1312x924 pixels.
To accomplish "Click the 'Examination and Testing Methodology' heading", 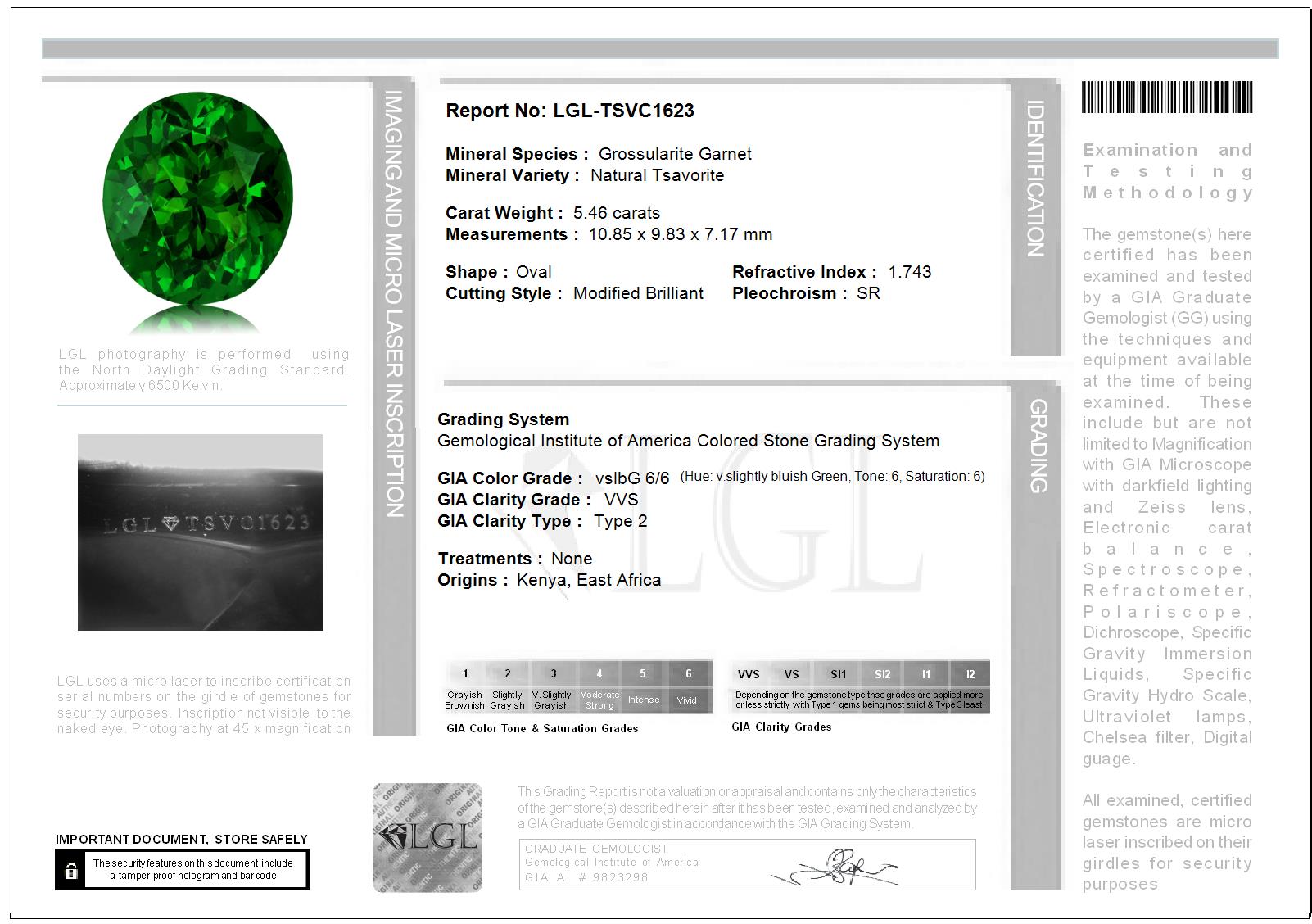I will (1167, 171).
